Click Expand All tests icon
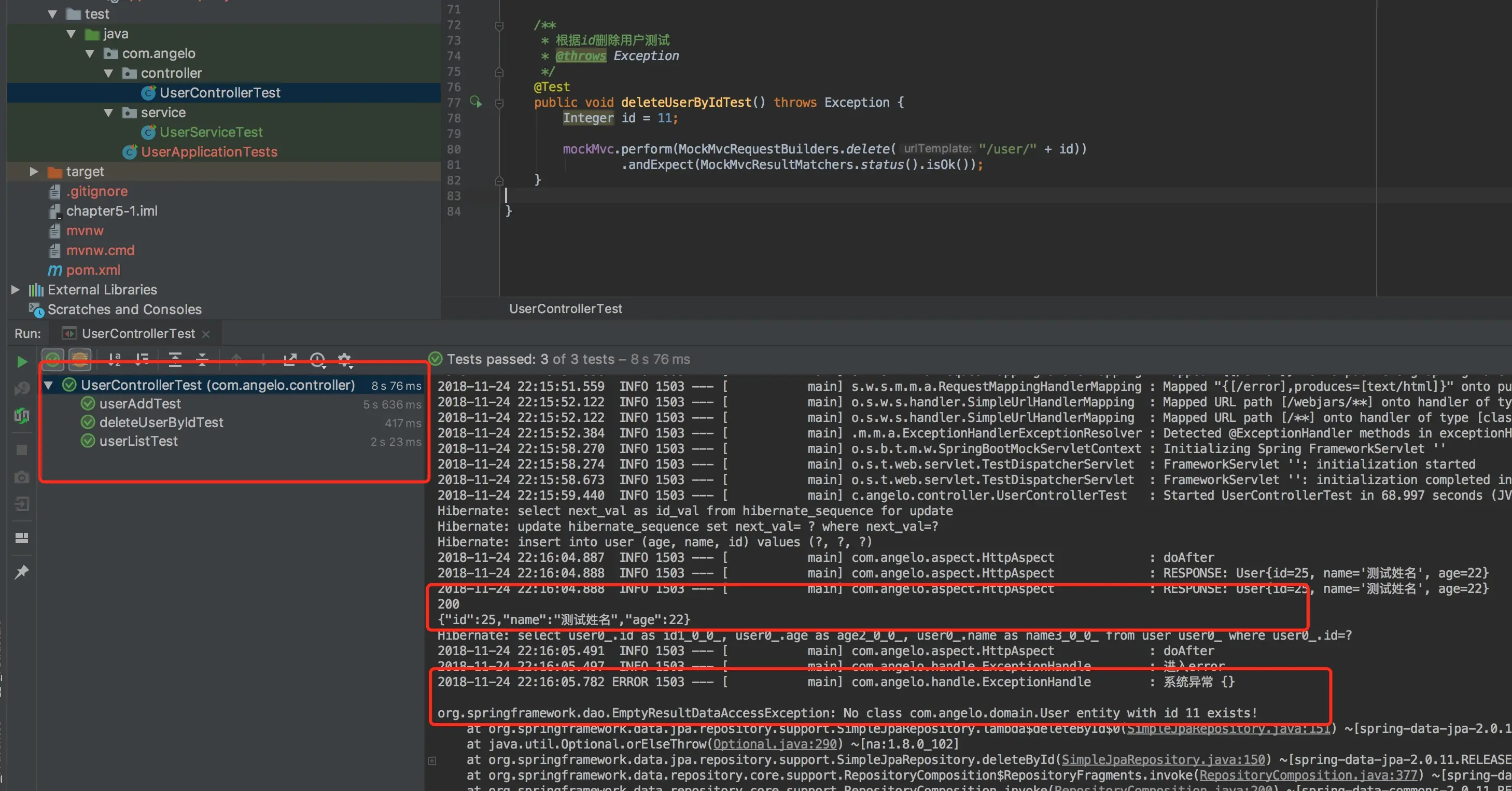 175,359
